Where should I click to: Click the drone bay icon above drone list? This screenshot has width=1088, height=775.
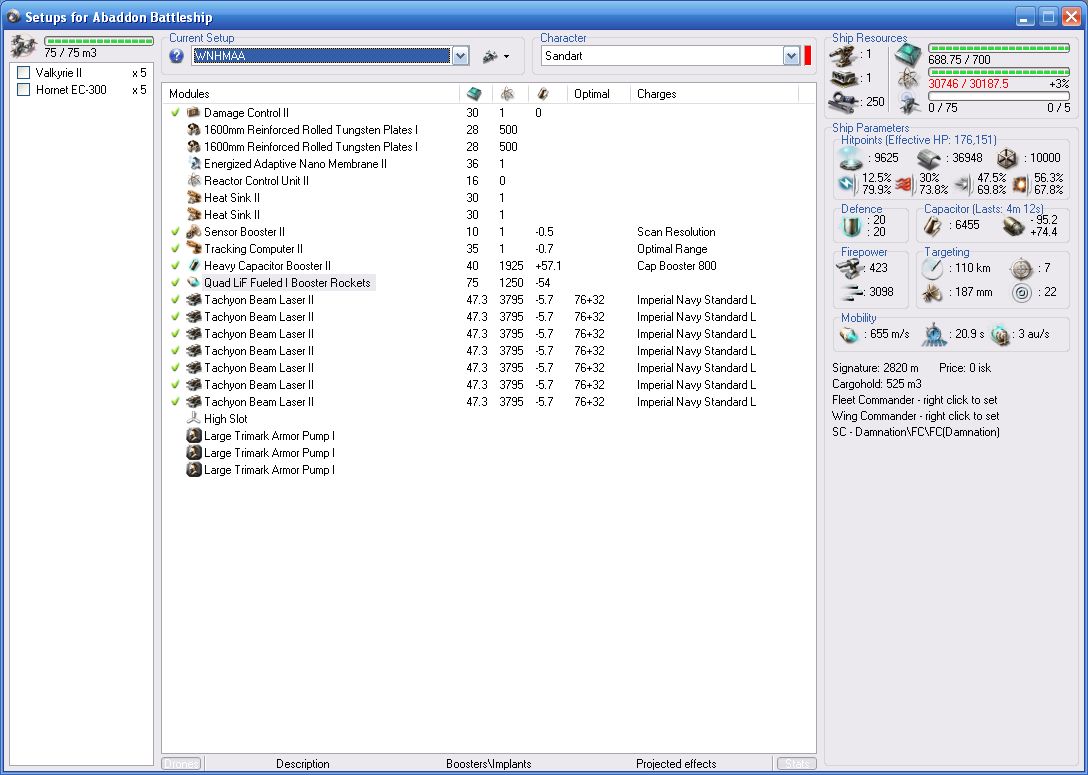click(24, 45)
